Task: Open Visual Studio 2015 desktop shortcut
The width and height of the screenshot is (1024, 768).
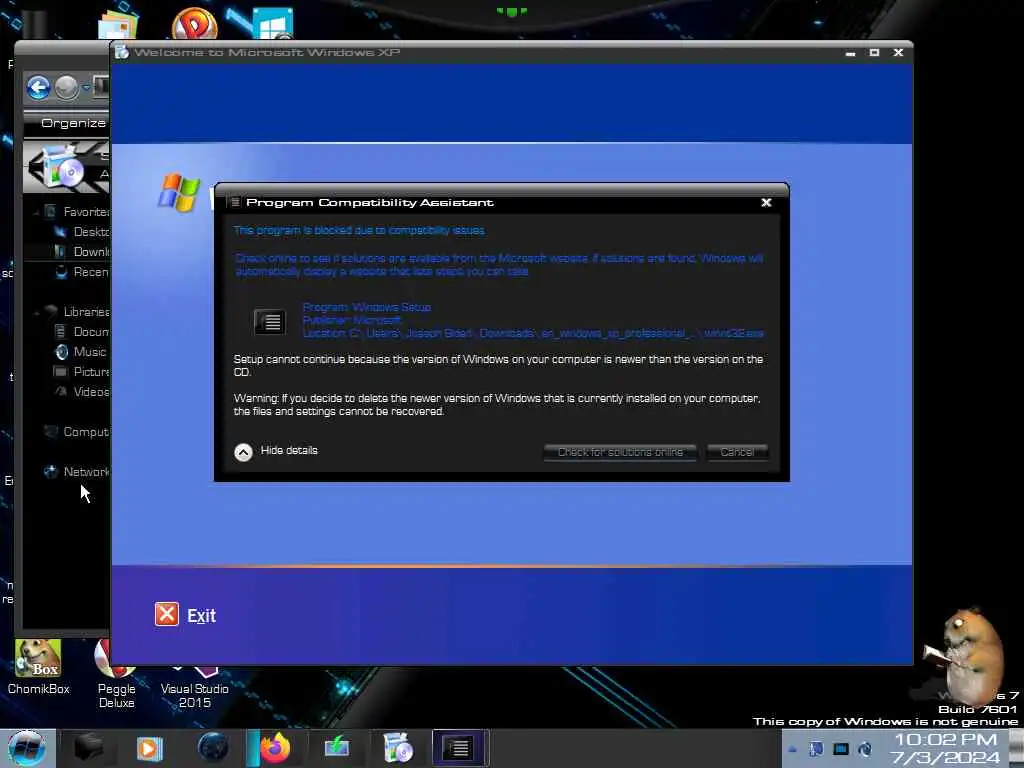Action: 195,686
